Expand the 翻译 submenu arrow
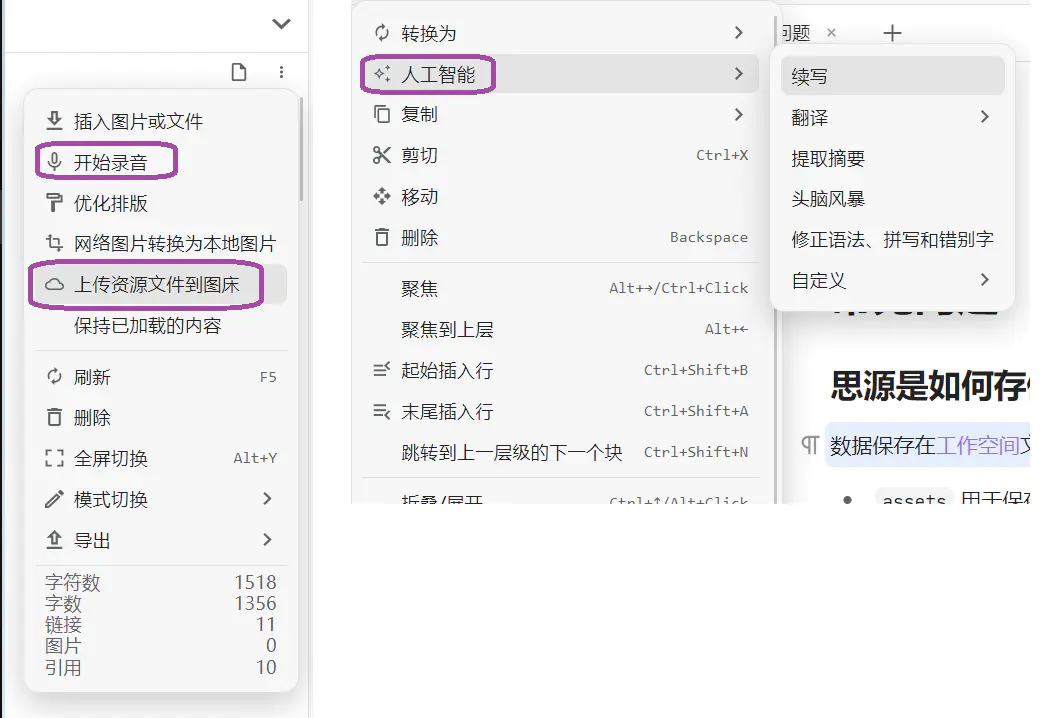The height and width of the screenshot is (718, 1052). coord(984,117)
